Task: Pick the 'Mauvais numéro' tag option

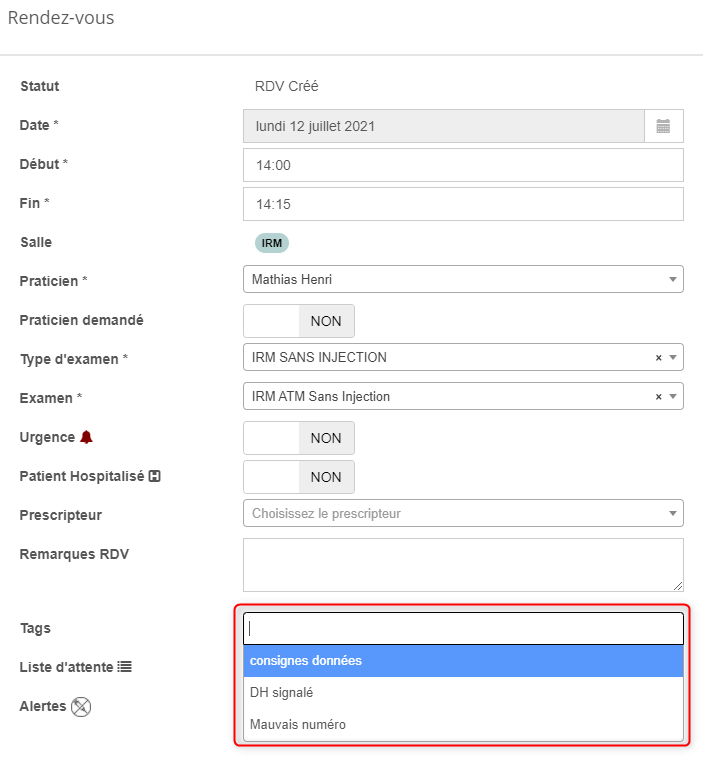Action: [463, 724]
